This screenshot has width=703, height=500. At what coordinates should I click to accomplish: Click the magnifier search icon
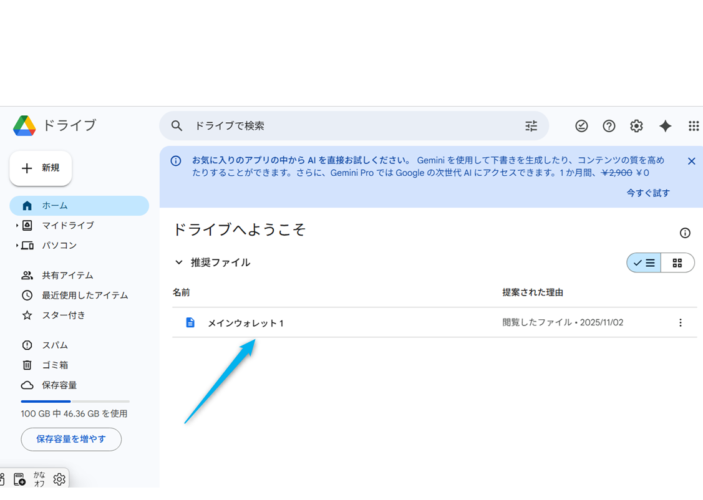(x=177, y=126)
